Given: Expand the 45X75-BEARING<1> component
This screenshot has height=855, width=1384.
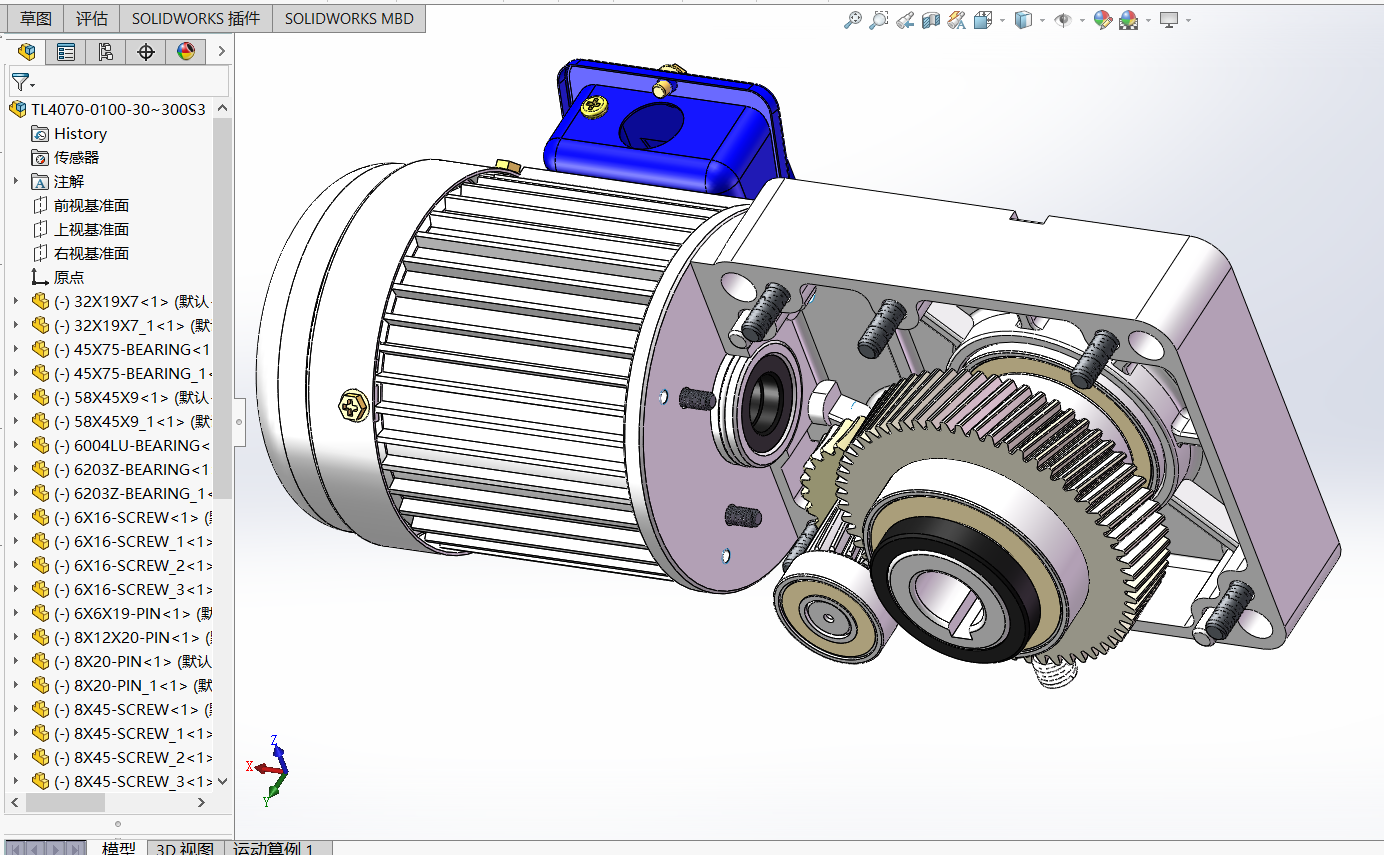Looking at the screenshot, I should (16, 349).
